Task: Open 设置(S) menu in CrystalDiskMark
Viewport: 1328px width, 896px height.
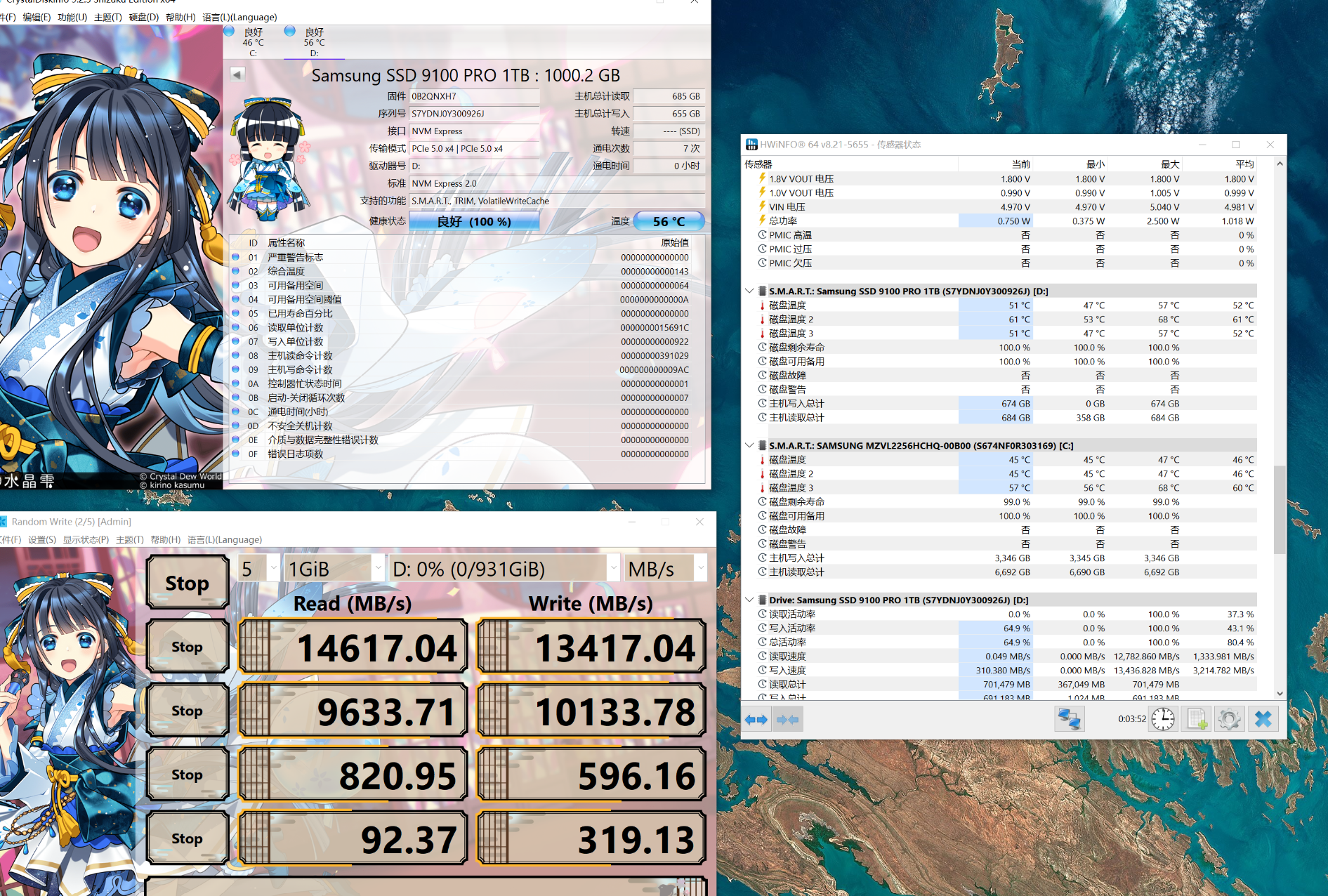Action: point(42,539)
